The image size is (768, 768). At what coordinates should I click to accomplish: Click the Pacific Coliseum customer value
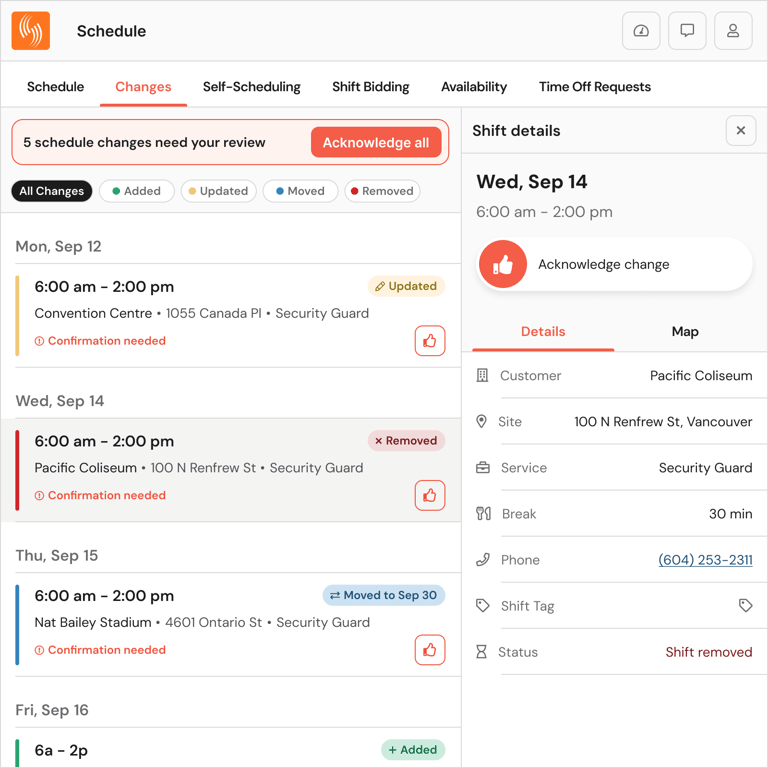click(701, 375)
